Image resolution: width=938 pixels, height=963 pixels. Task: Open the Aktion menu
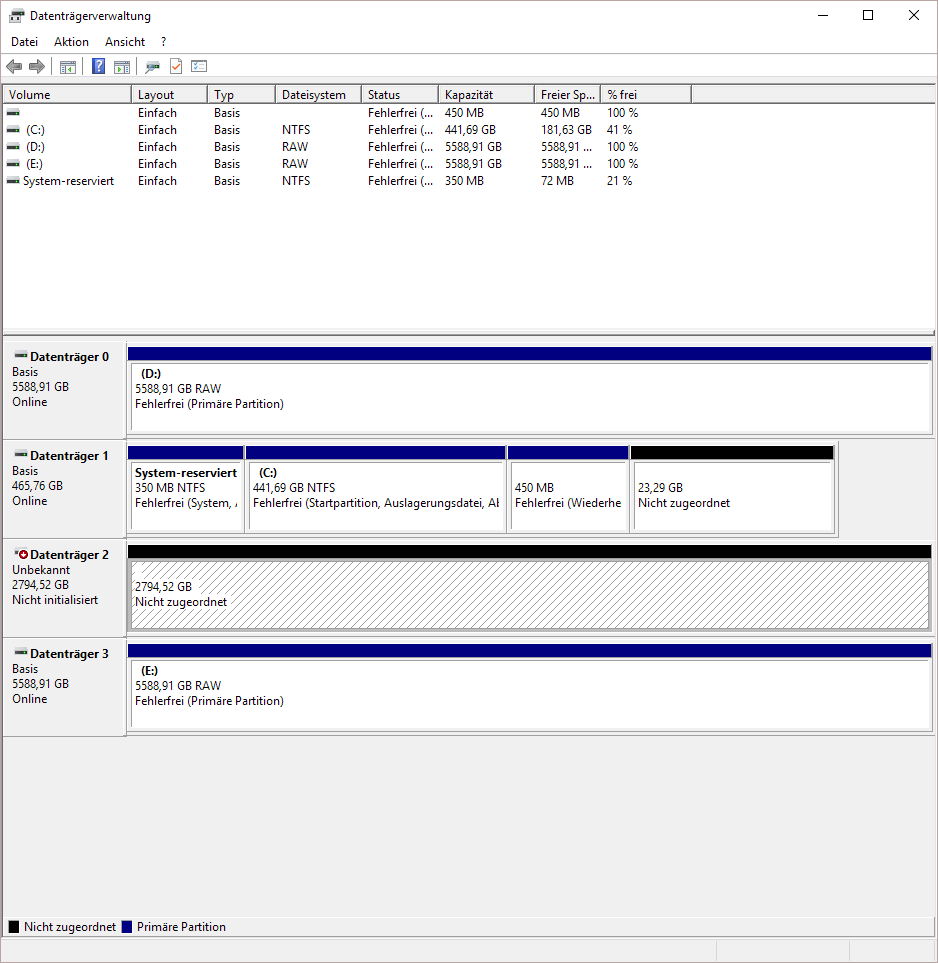point(71,42)
